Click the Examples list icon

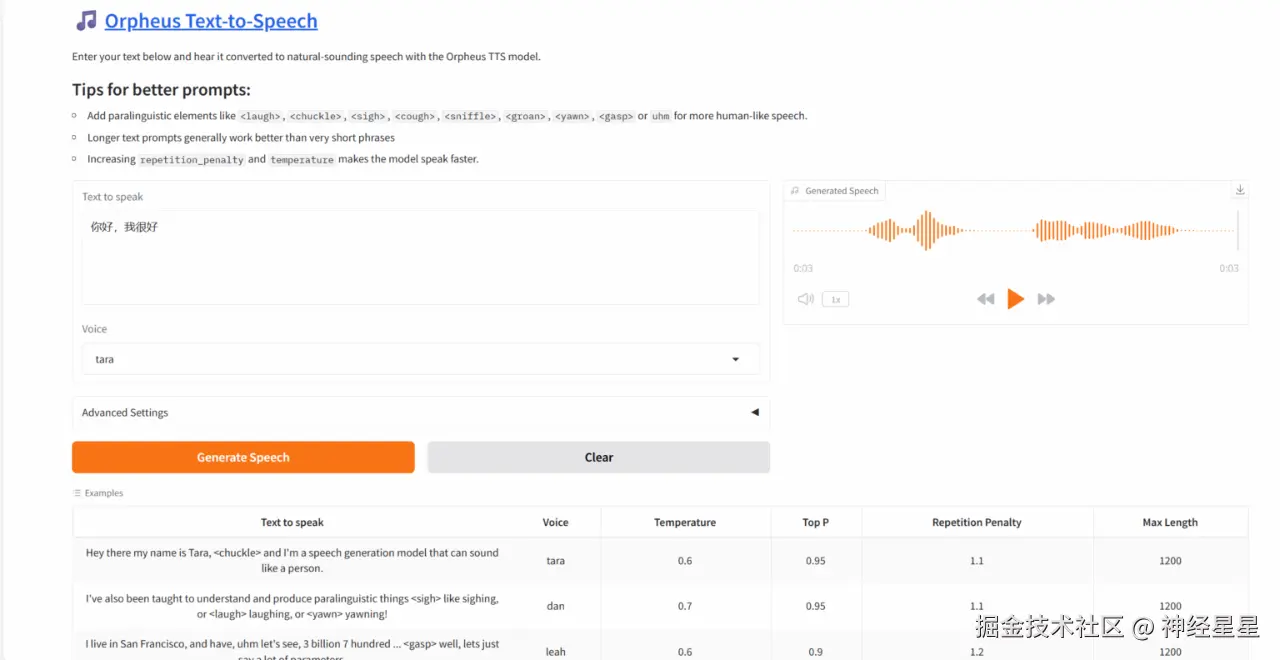pos(77,493)
